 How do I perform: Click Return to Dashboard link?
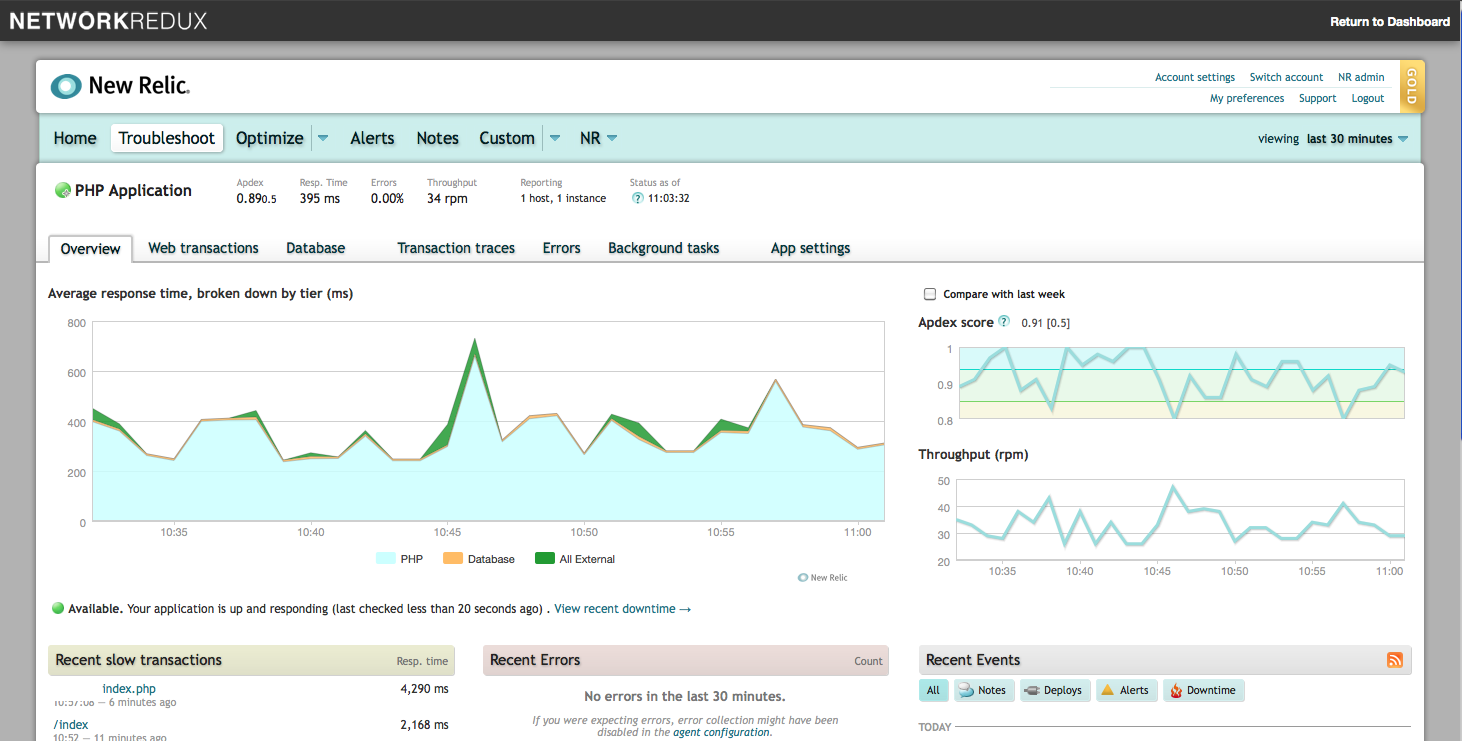pos(1389,21)
